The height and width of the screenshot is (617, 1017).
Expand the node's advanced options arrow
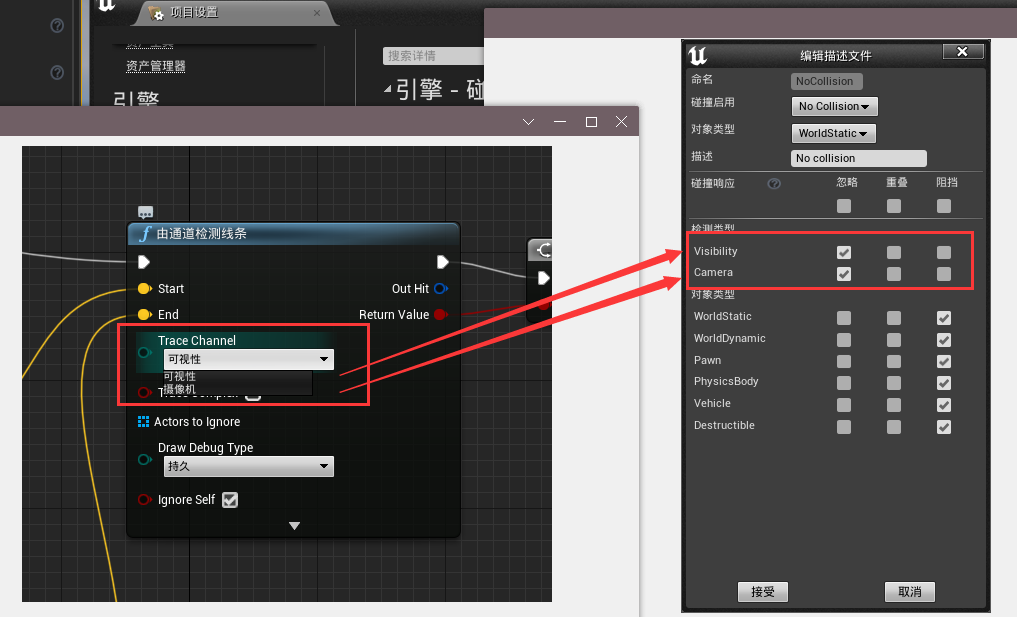pyautogui.click(x=294, y=526)
